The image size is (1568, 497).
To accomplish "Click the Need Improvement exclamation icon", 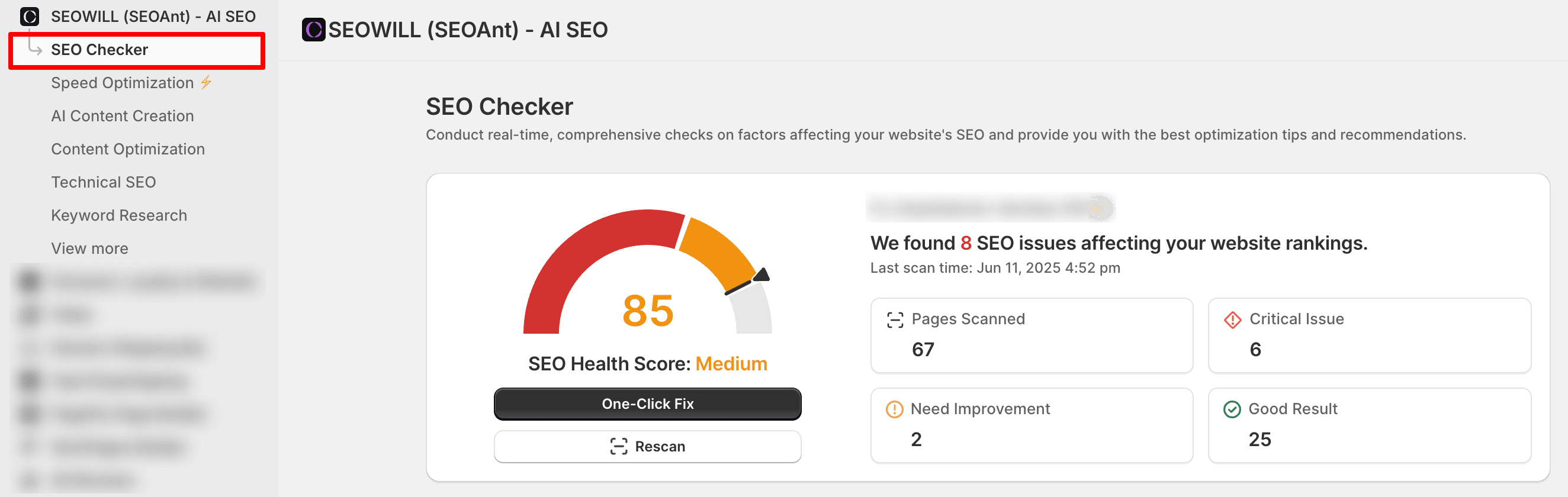I will click(x=894, y=409).
